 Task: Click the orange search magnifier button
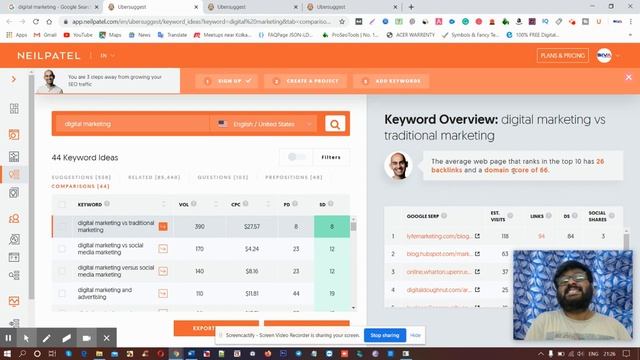tap(335, 124)
